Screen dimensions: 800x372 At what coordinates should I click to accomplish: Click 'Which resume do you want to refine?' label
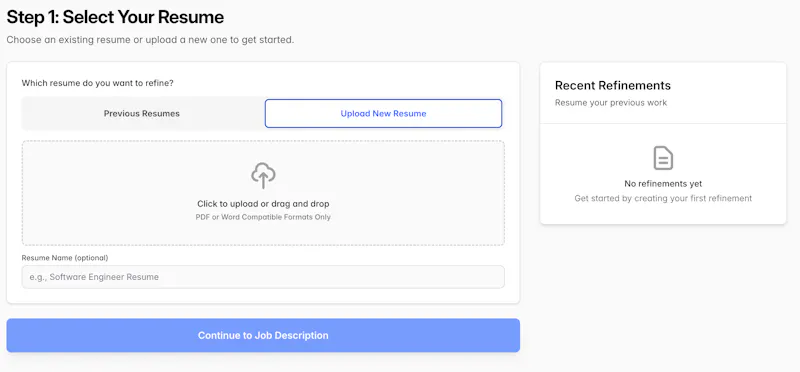point(97,83)
